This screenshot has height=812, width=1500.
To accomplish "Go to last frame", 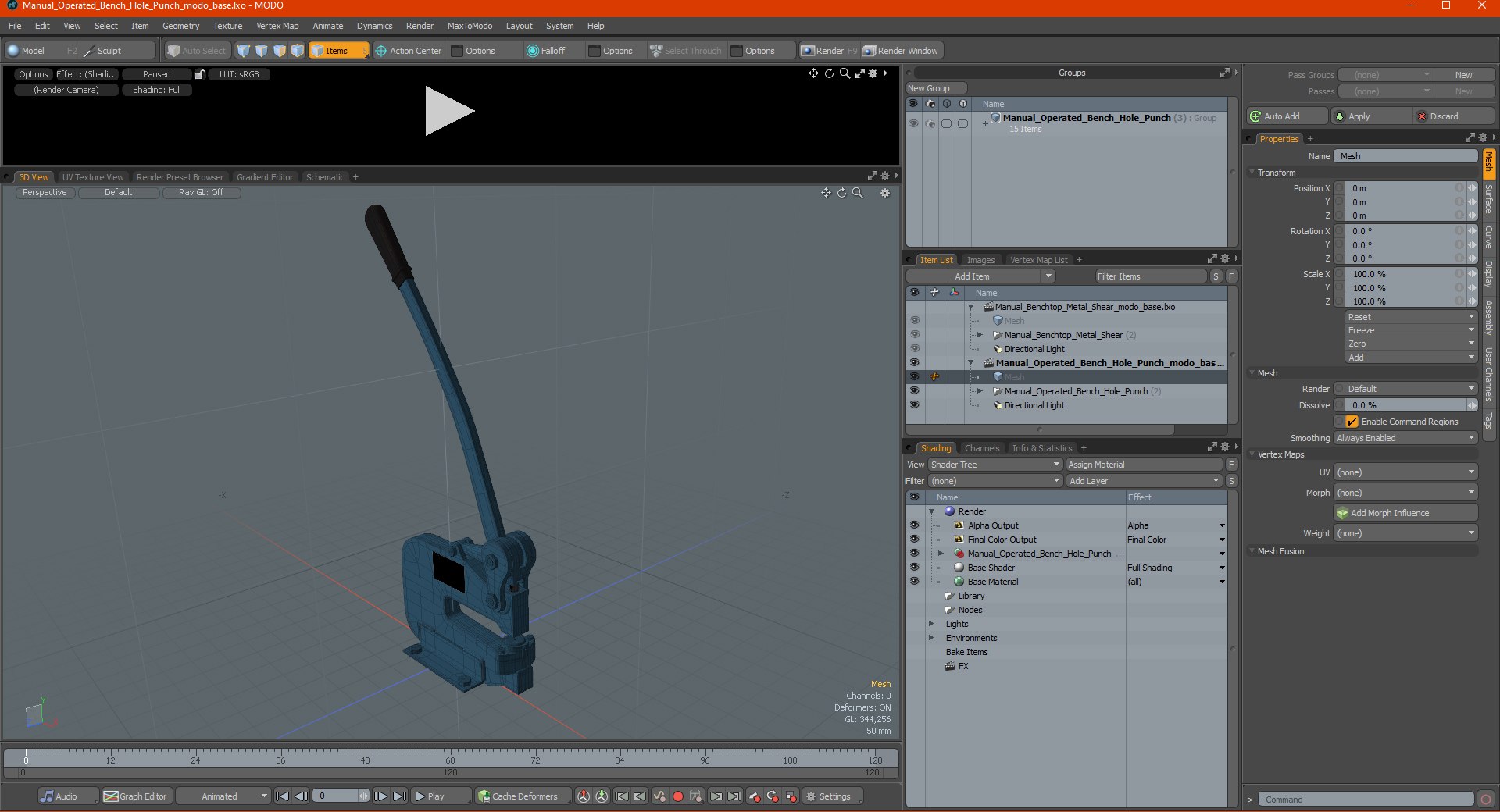I will coord(399,796).
